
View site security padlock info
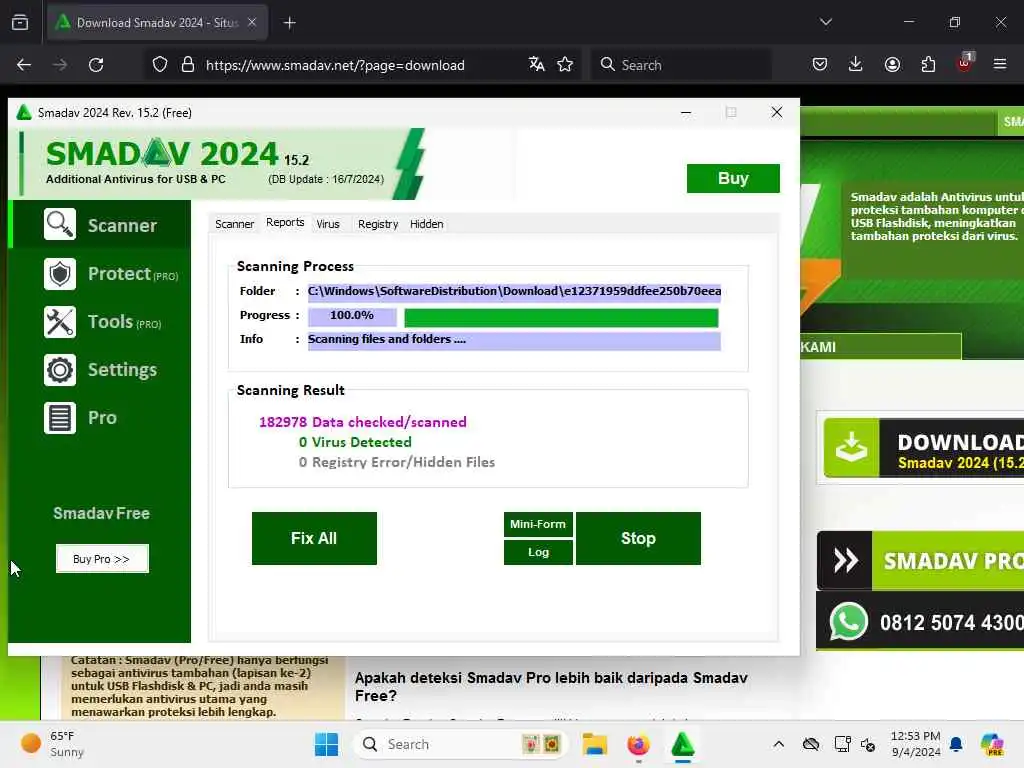(188, 65)
